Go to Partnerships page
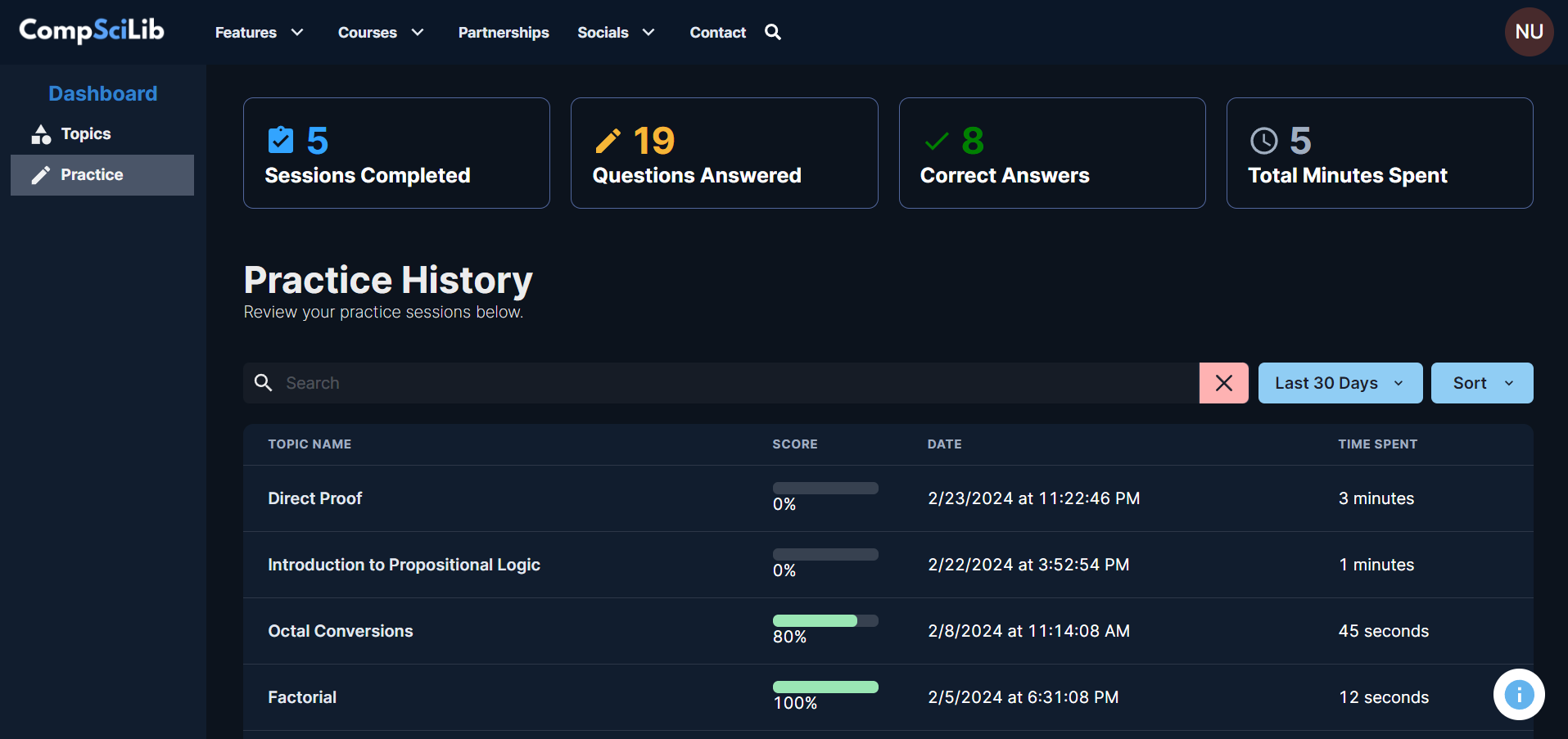 click(504, 33)
